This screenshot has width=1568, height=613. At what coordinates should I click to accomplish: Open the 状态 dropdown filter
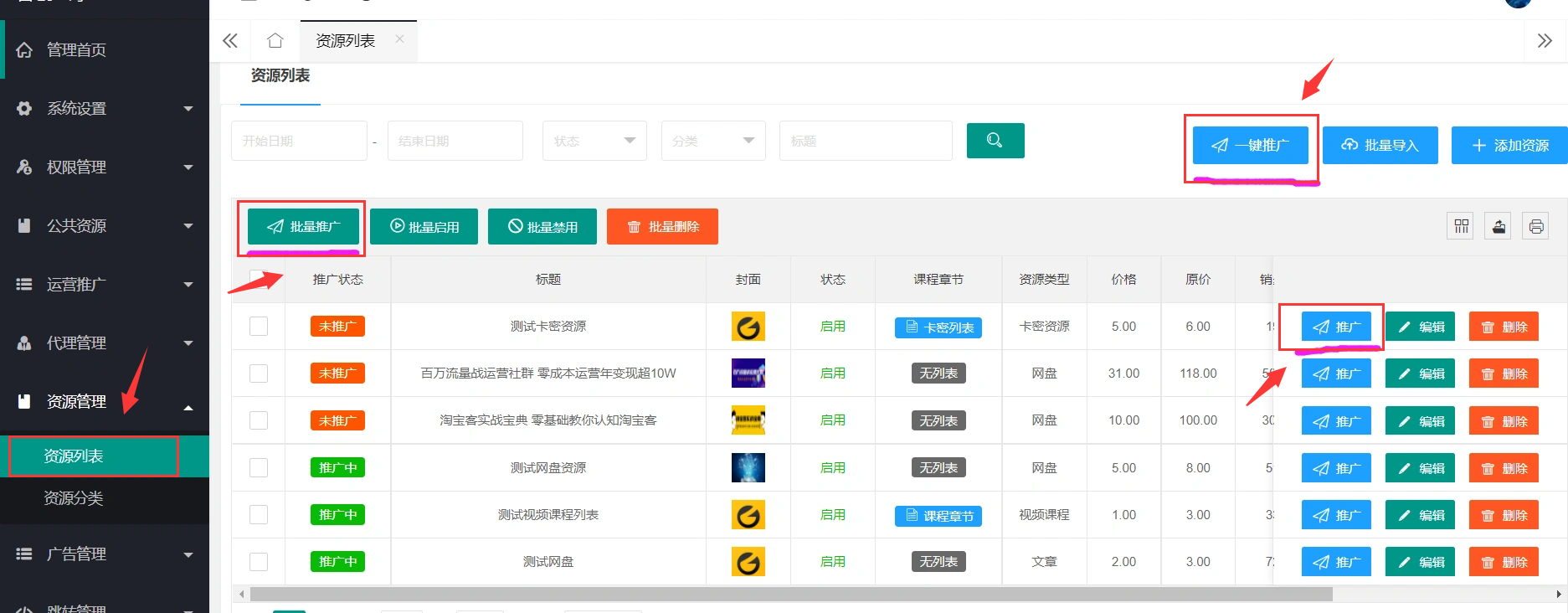point(594,141)
